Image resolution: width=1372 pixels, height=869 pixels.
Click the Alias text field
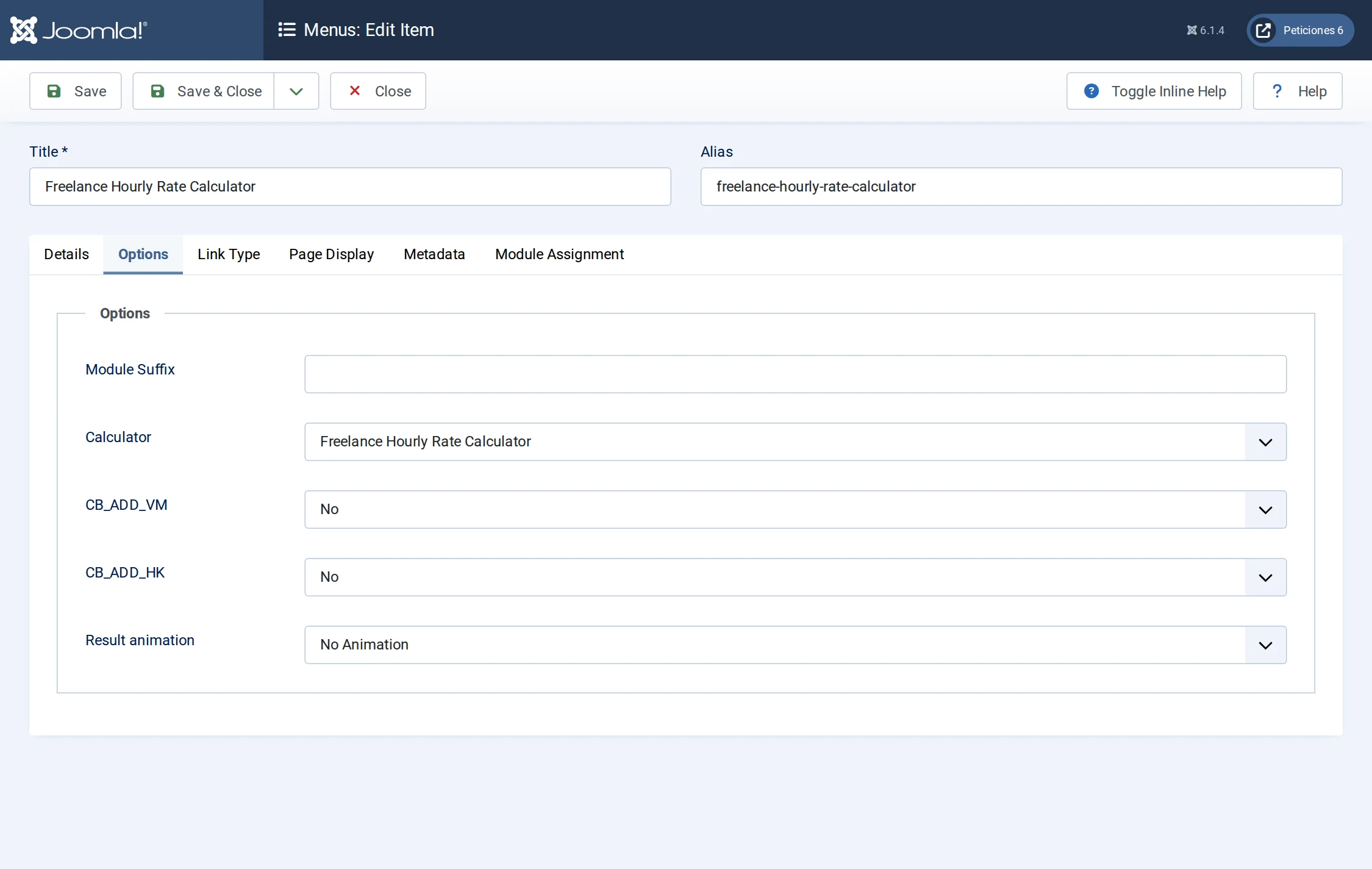click(x=1021, y=187)
